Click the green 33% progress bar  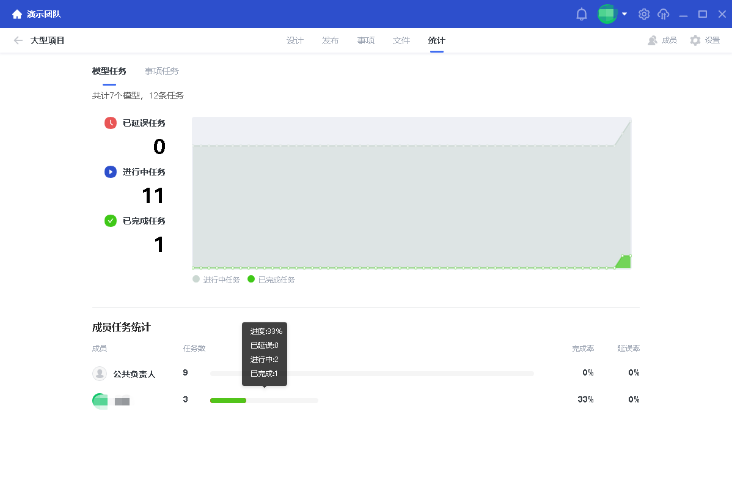[228, 400]
